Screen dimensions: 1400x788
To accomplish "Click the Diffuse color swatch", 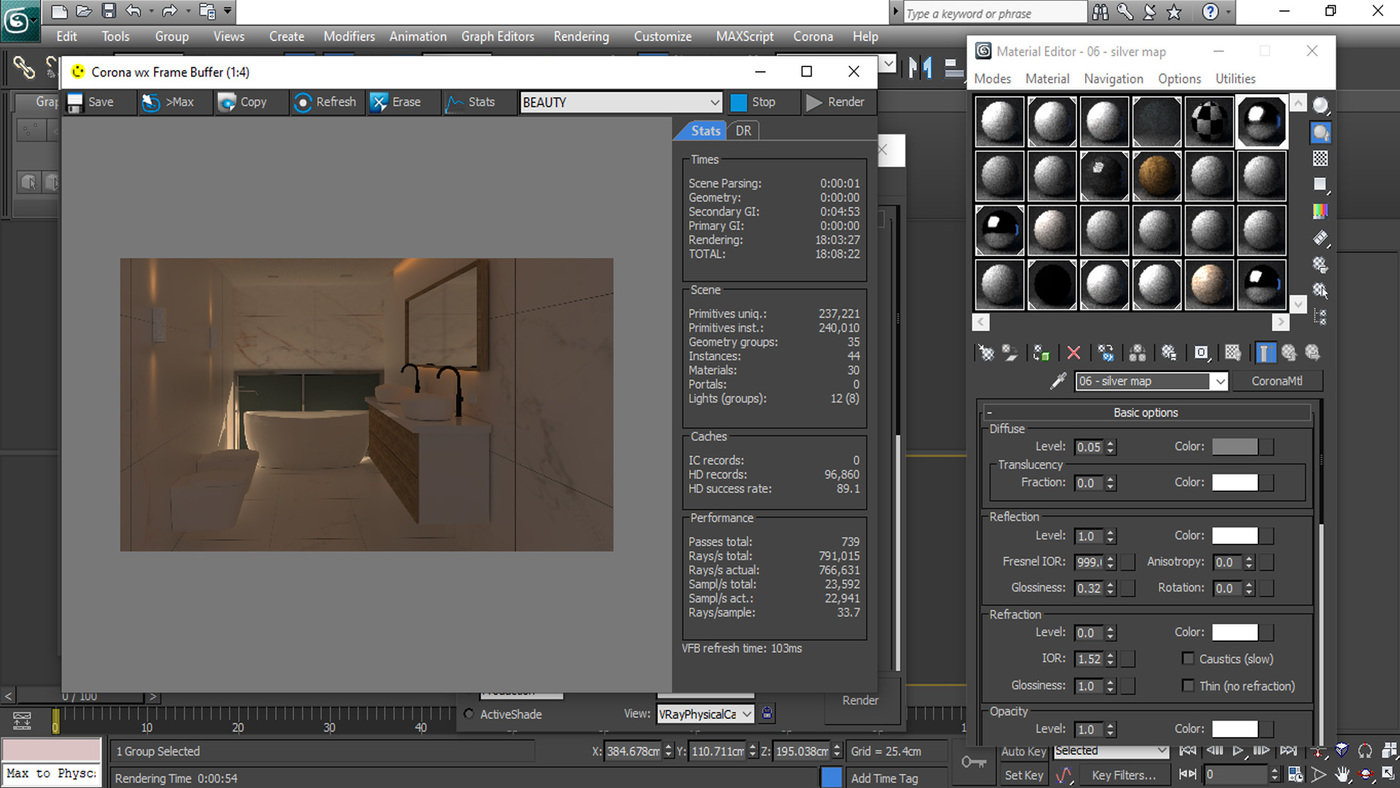I will pos(1235,447).
